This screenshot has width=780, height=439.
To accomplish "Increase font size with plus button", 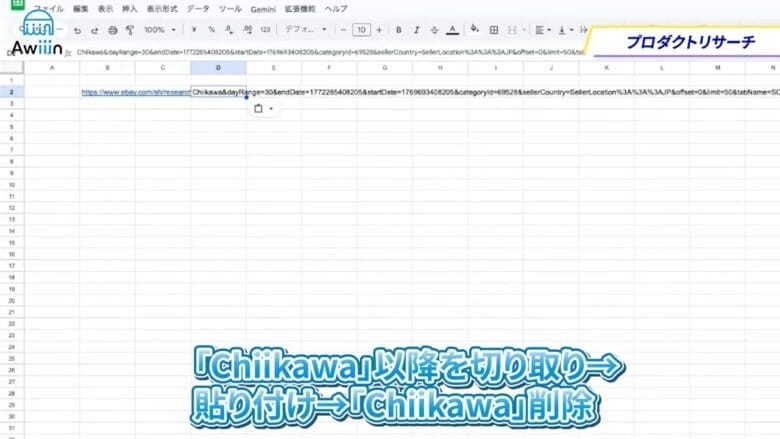I will pos(380,30).
